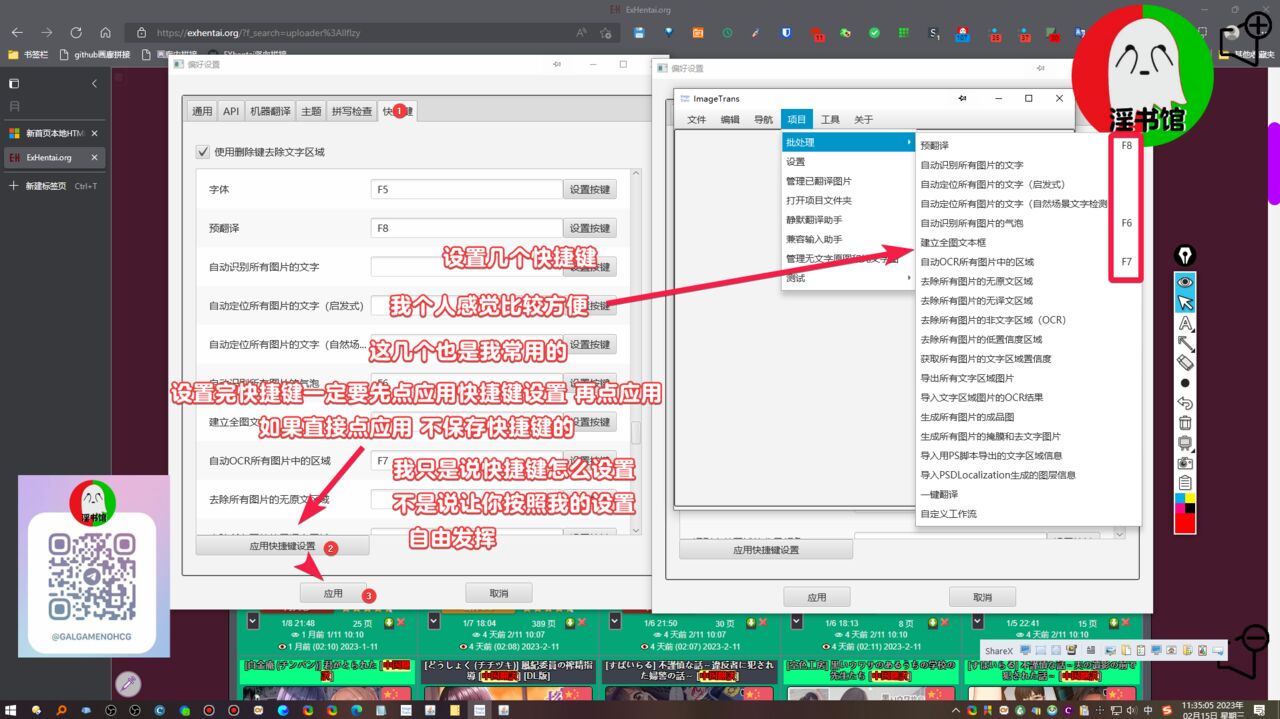The width and height of the screenshot is (1280, 719).
Task: Open the 文件 menu in ImageTrans
Action: (x=696, y=120)
